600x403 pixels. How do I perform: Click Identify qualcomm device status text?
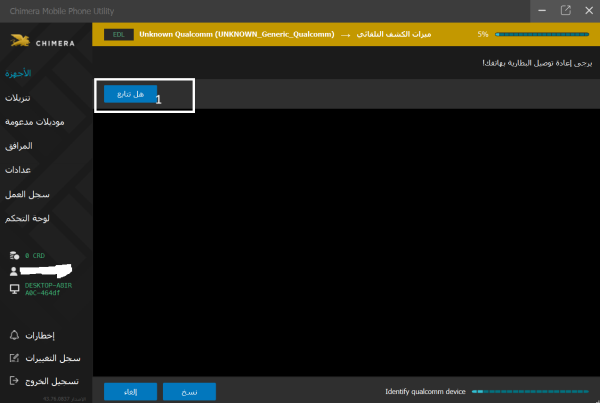pos(426,392)
